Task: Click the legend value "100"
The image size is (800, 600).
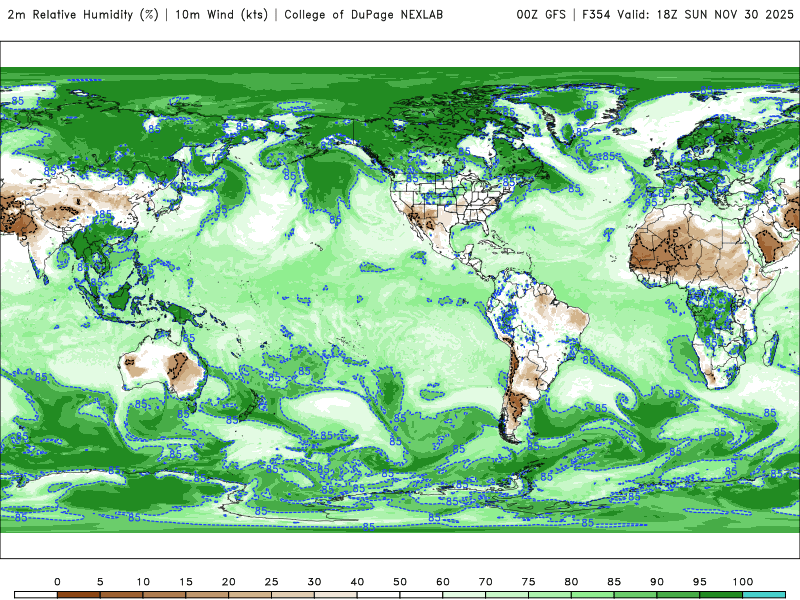Action: click(x=743, y=582)
